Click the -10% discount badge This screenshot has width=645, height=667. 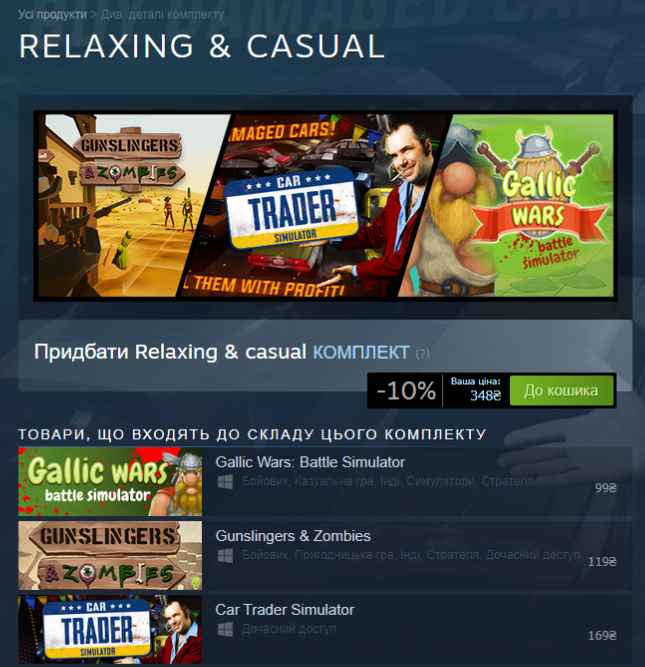(406, 391)
